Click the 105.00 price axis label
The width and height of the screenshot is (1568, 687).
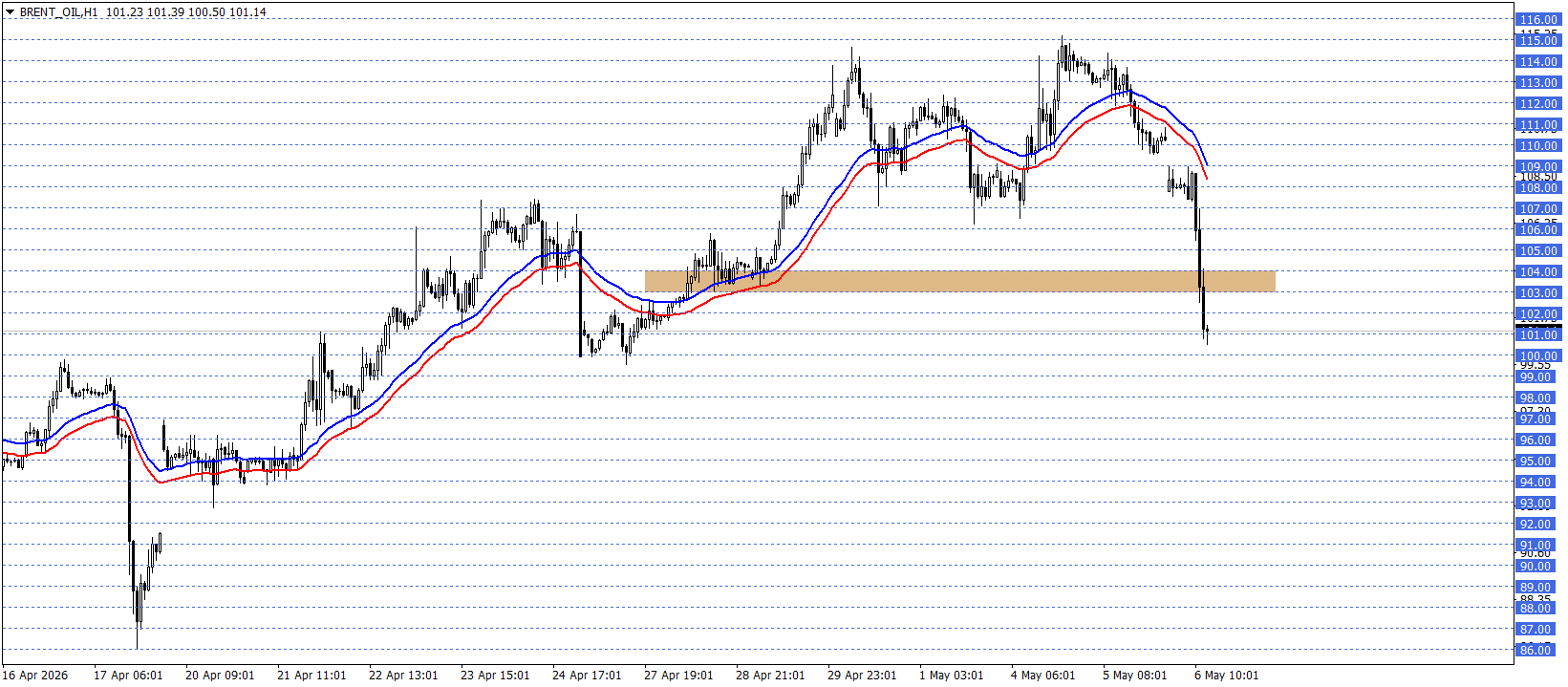[x=1538, y=250]
